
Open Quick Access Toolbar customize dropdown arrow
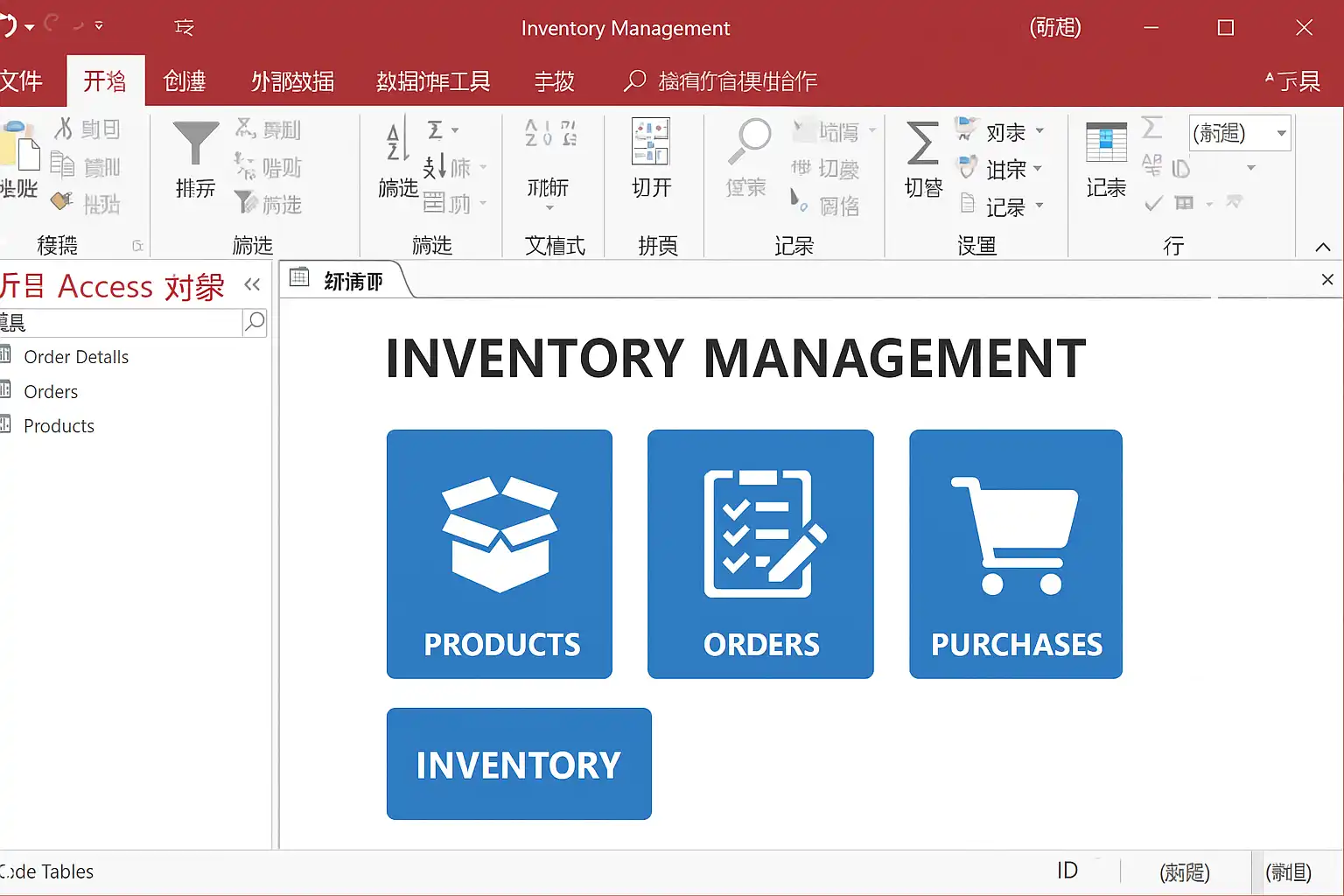pyautogui.click(x=99, y=26)
